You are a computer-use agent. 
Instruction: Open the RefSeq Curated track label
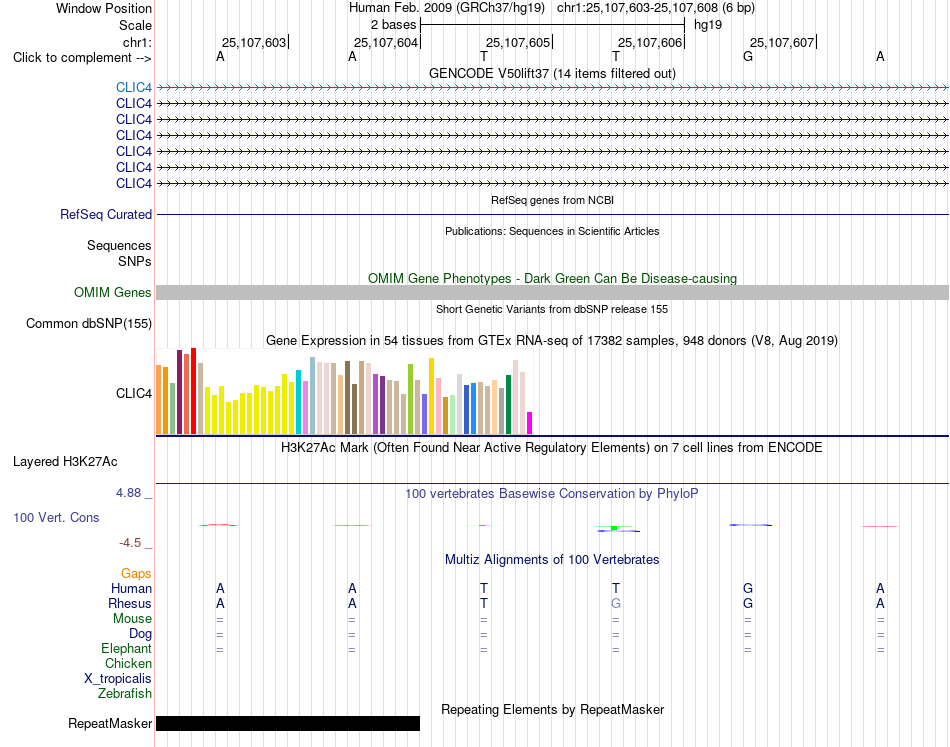point(106,214)
